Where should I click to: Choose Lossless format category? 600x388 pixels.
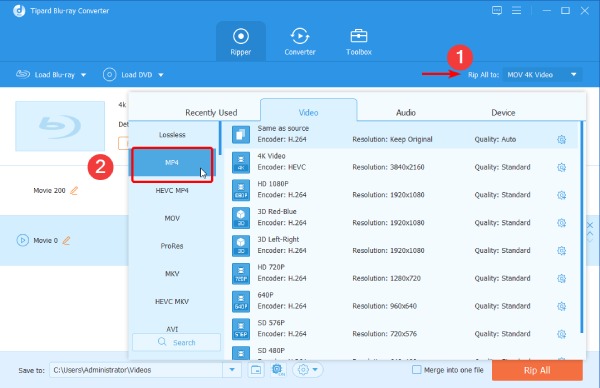tap(172, 135)
